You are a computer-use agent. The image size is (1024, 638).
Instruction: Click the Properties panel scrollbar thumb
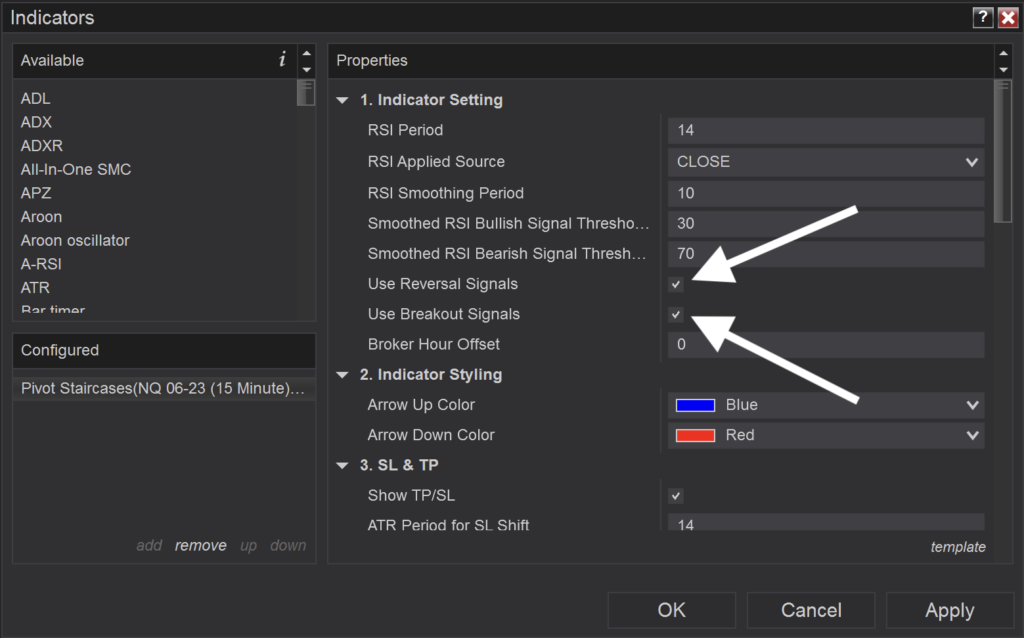1002,151
